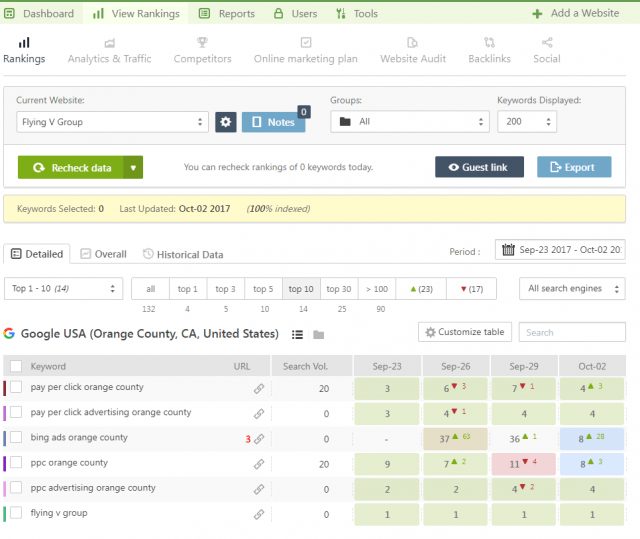Open URL link icon for 'bing ads orange county'
Image resolution: width=640 pixels, height=539 pixels.
click(259, 439)
